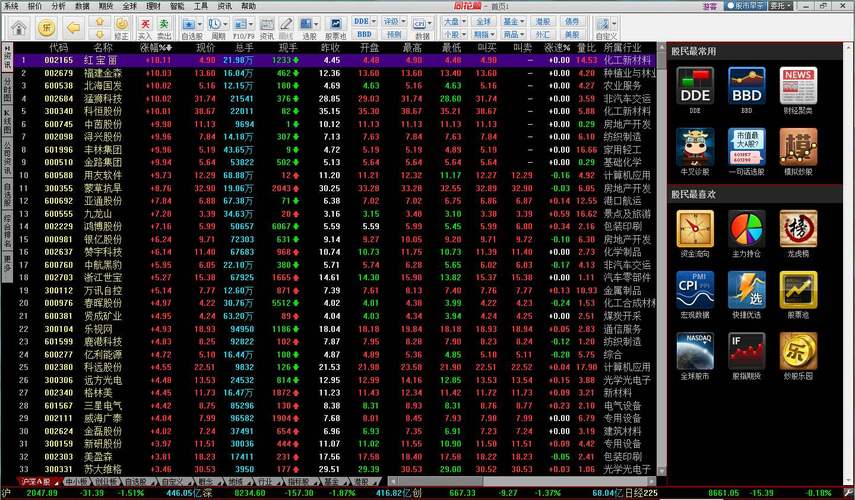Click the 外汇 toolbar button

pos(543,34)
